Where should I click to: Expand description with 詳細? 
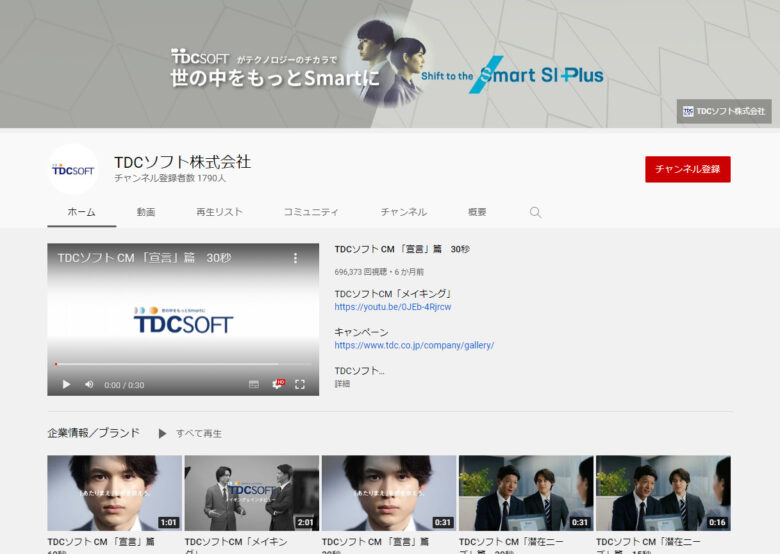click(x=342, y=384)
